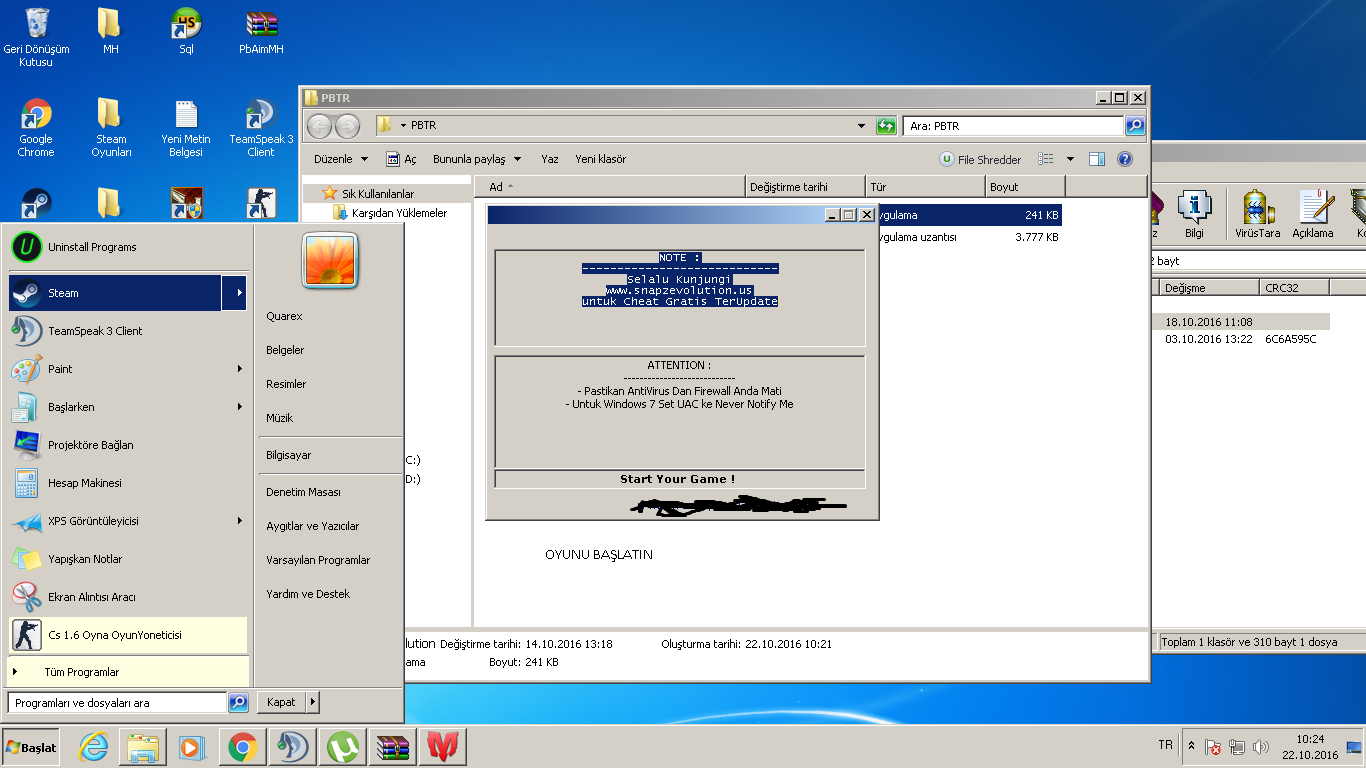Open Windows Explorer from the taskbar
Screen dimensions: 1366x768
tap(143, 747)
